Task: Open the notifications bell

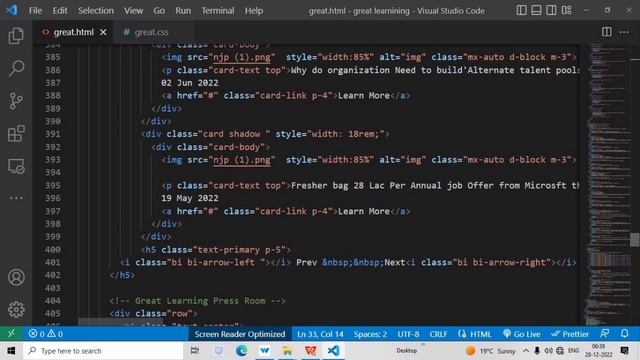Action: tap(624, 333)
